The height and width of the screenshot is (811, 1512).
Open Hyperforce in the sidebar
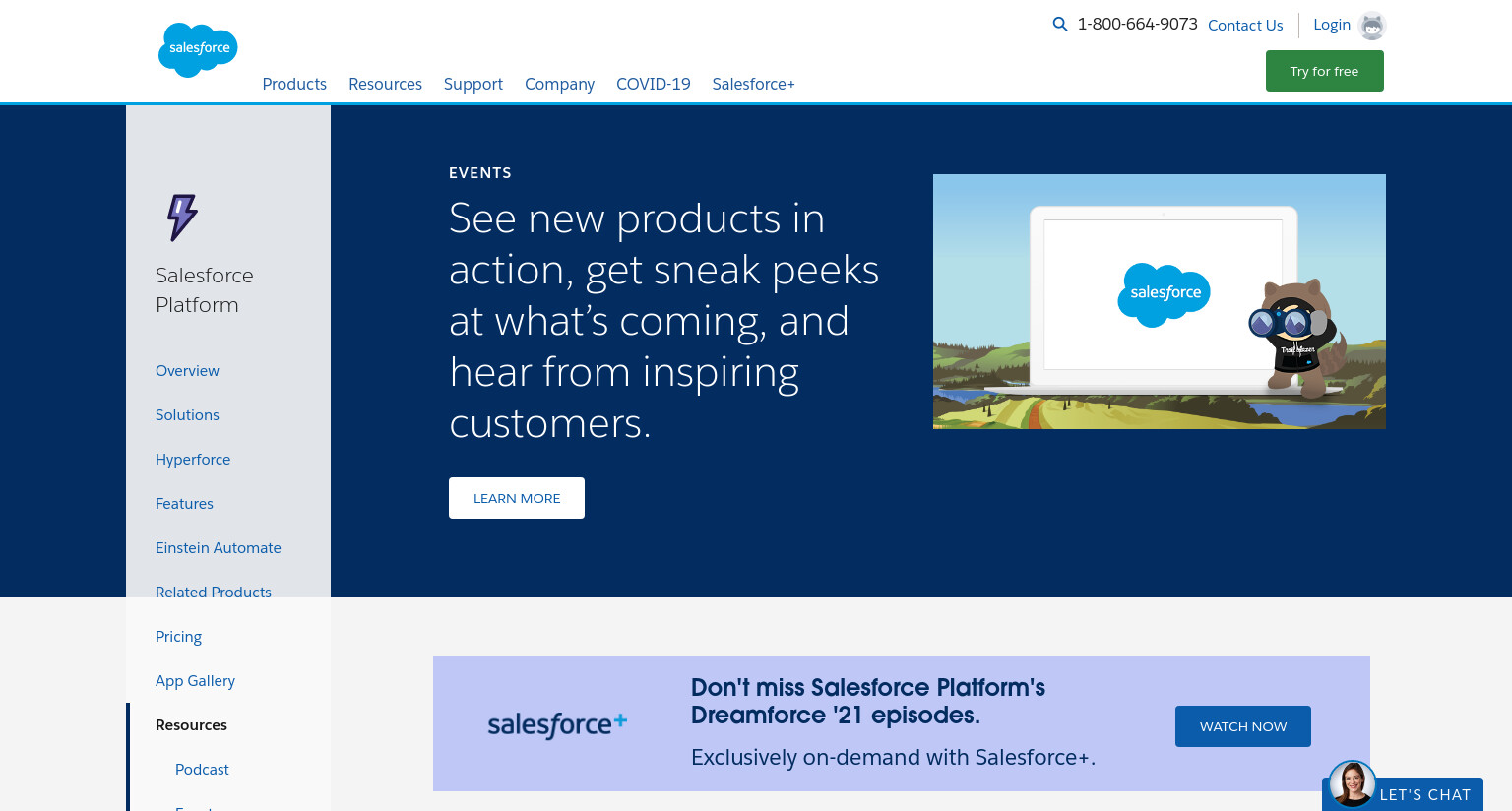193,460
